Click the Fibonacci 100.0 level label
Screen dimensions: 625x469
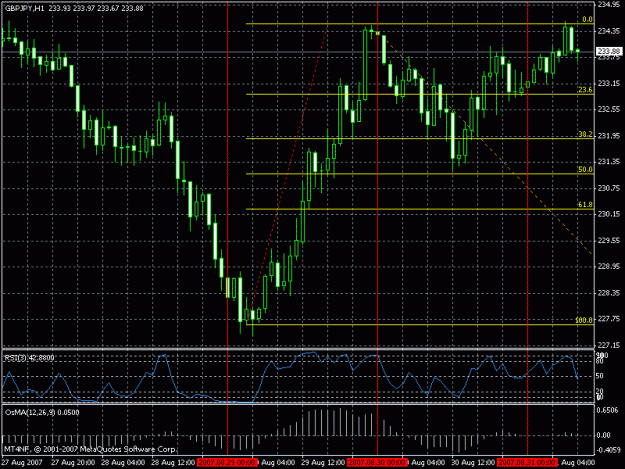[584, 320]
